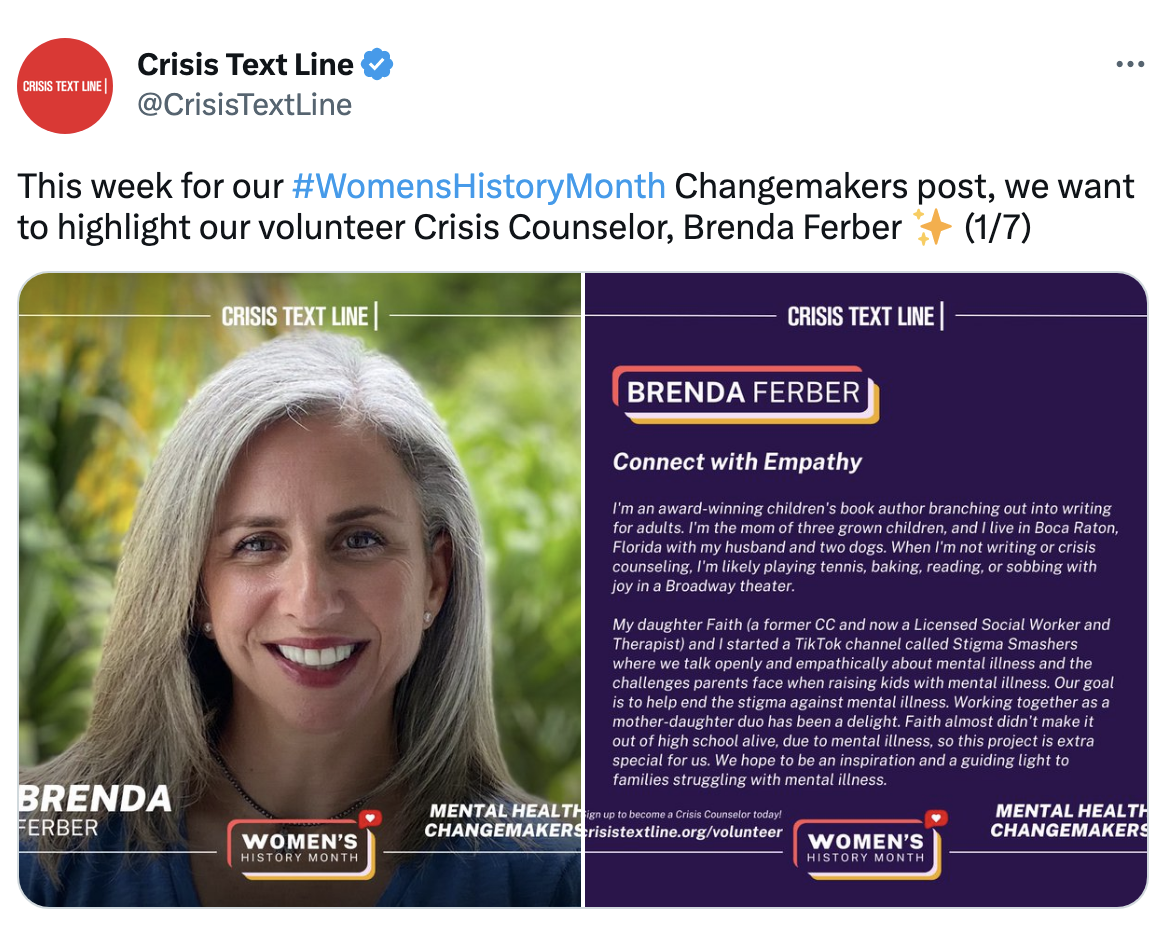Viewport: 1170px width, 930px height.
Task: Open the #WomensHistoryMonth hashtag
Action: tap(478, 186)
